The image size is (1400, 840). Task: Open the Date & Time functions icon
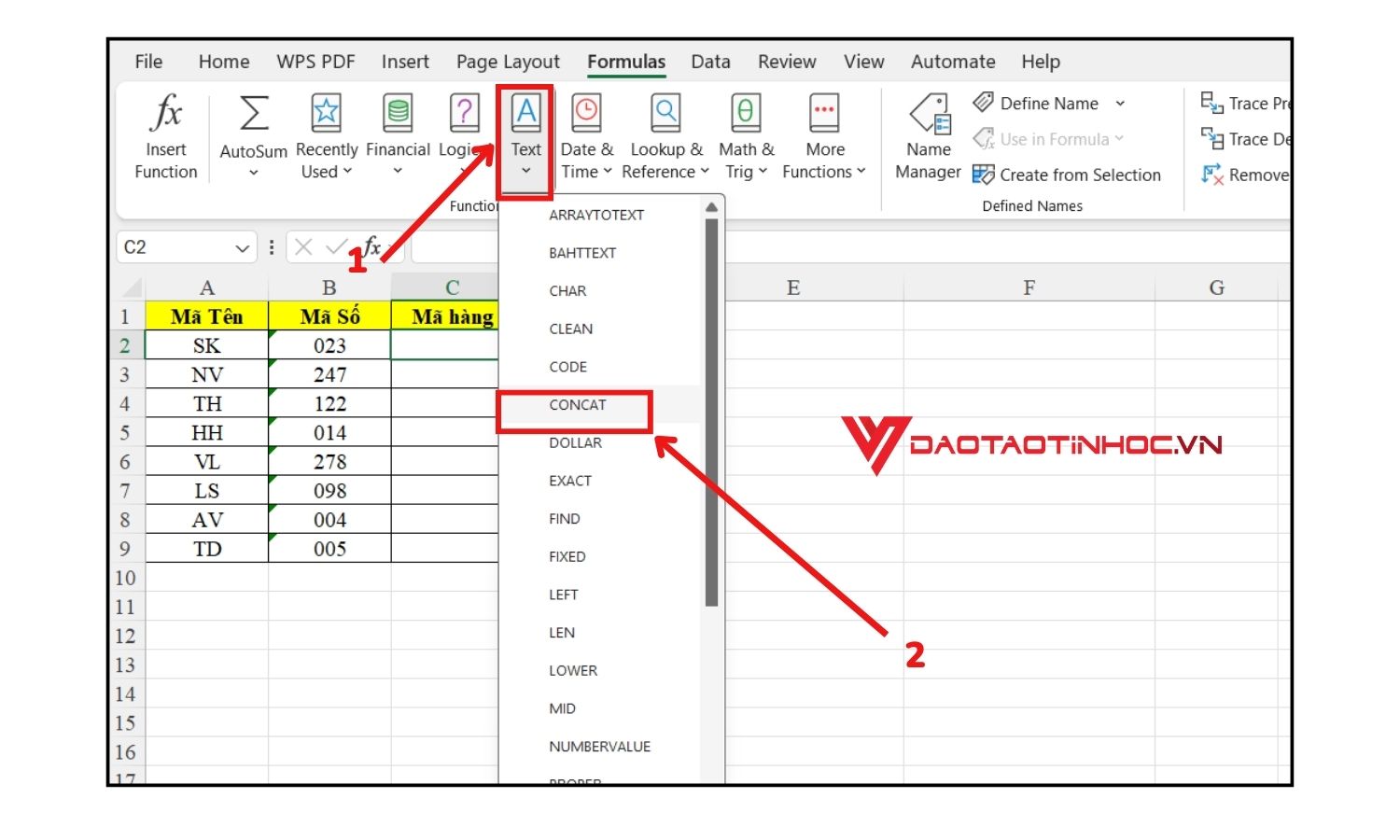(x=586, y=113)
